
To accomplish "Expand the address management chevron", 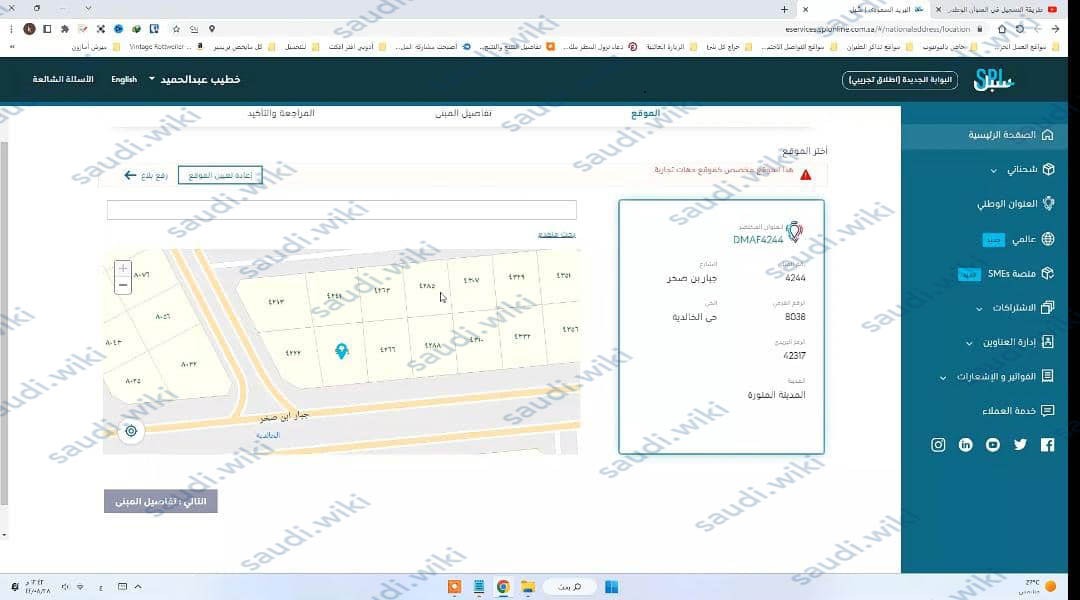I will coord(969,343).
